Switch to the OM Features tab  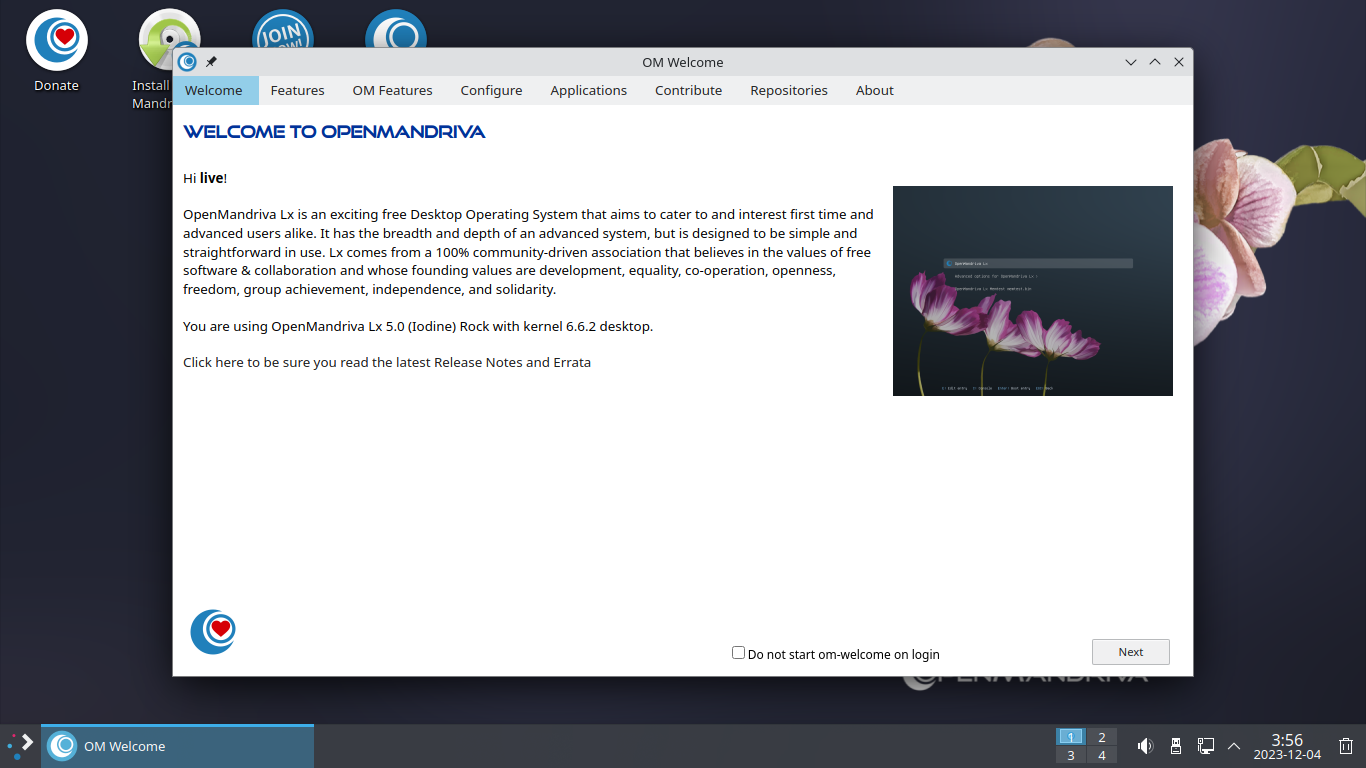(x=393, y=90)
